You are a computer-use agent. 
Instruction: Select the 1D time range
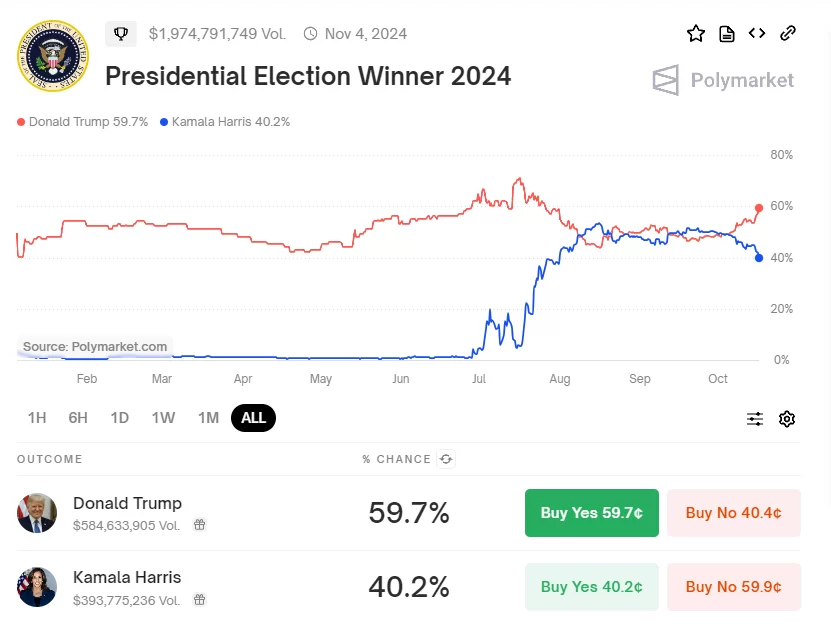(119, 418)
